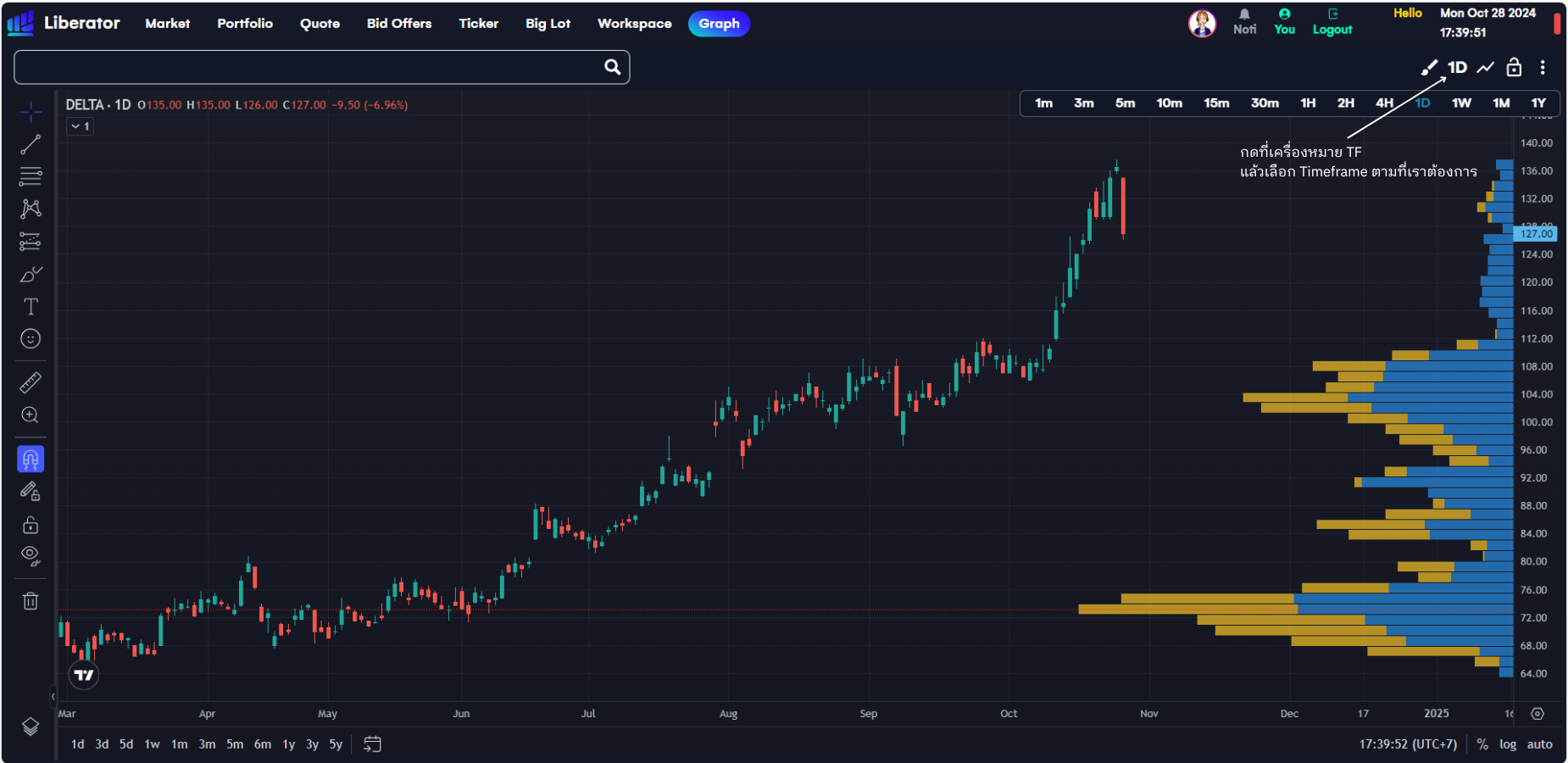
Task: Set date range to 6m
Action: click(x=263, y=744)
